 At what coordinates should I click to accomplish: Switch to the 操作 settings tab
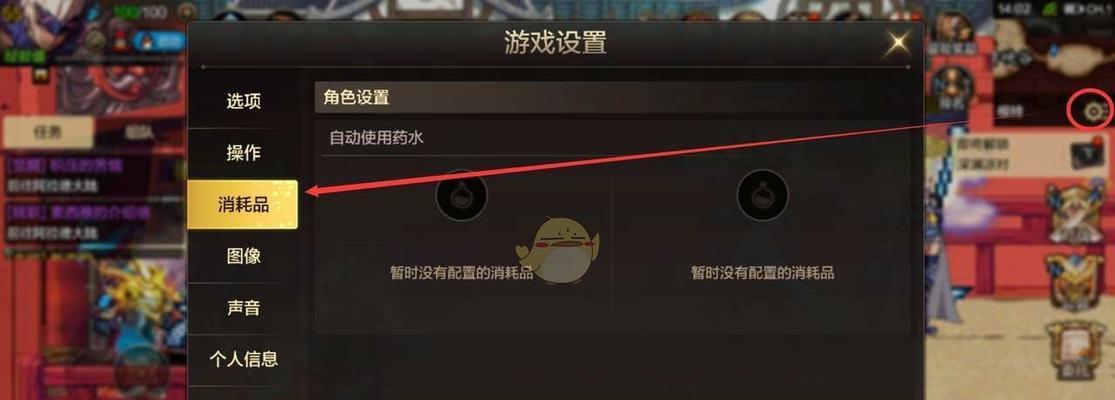(243, 153)
